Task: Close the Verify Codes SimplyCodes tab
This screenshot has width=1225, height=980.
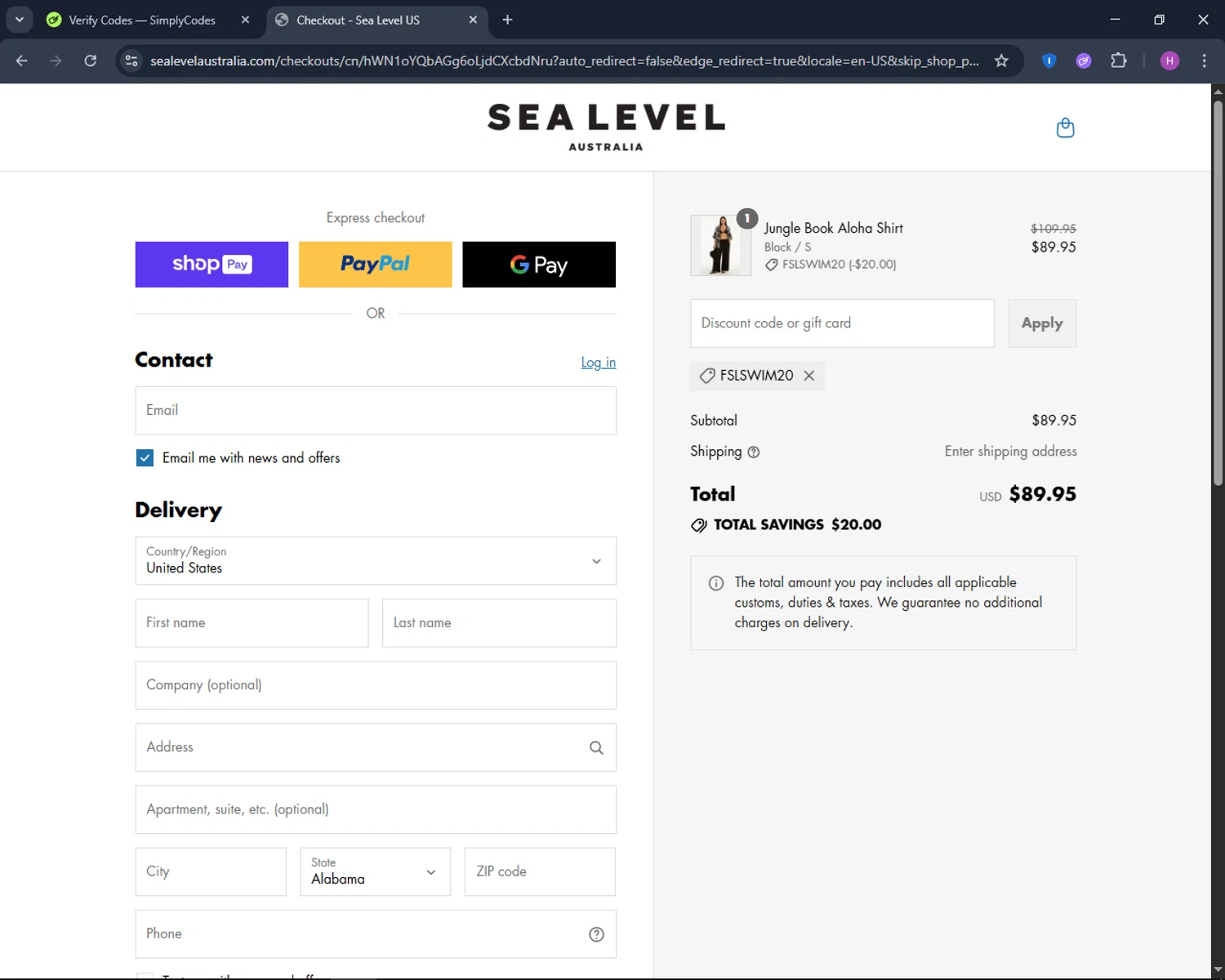Action: (245, 20)
